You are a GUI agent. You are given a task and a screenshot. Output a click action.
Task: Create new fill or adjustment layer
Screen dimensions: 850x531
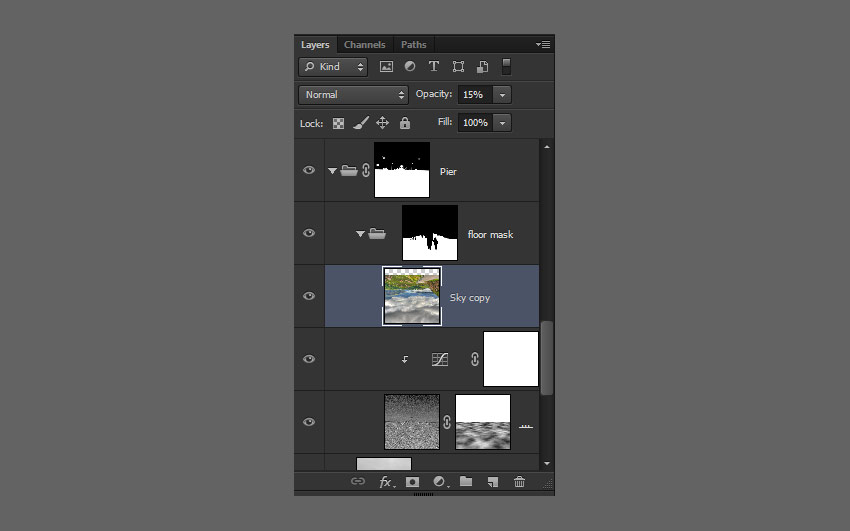pos(440,481)
